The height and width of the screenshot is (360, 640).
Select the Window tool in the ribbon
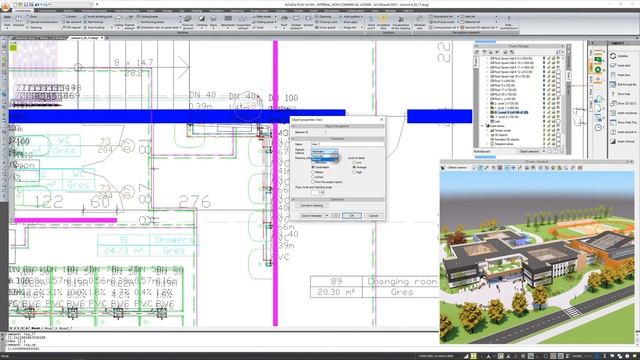(18, 21)
